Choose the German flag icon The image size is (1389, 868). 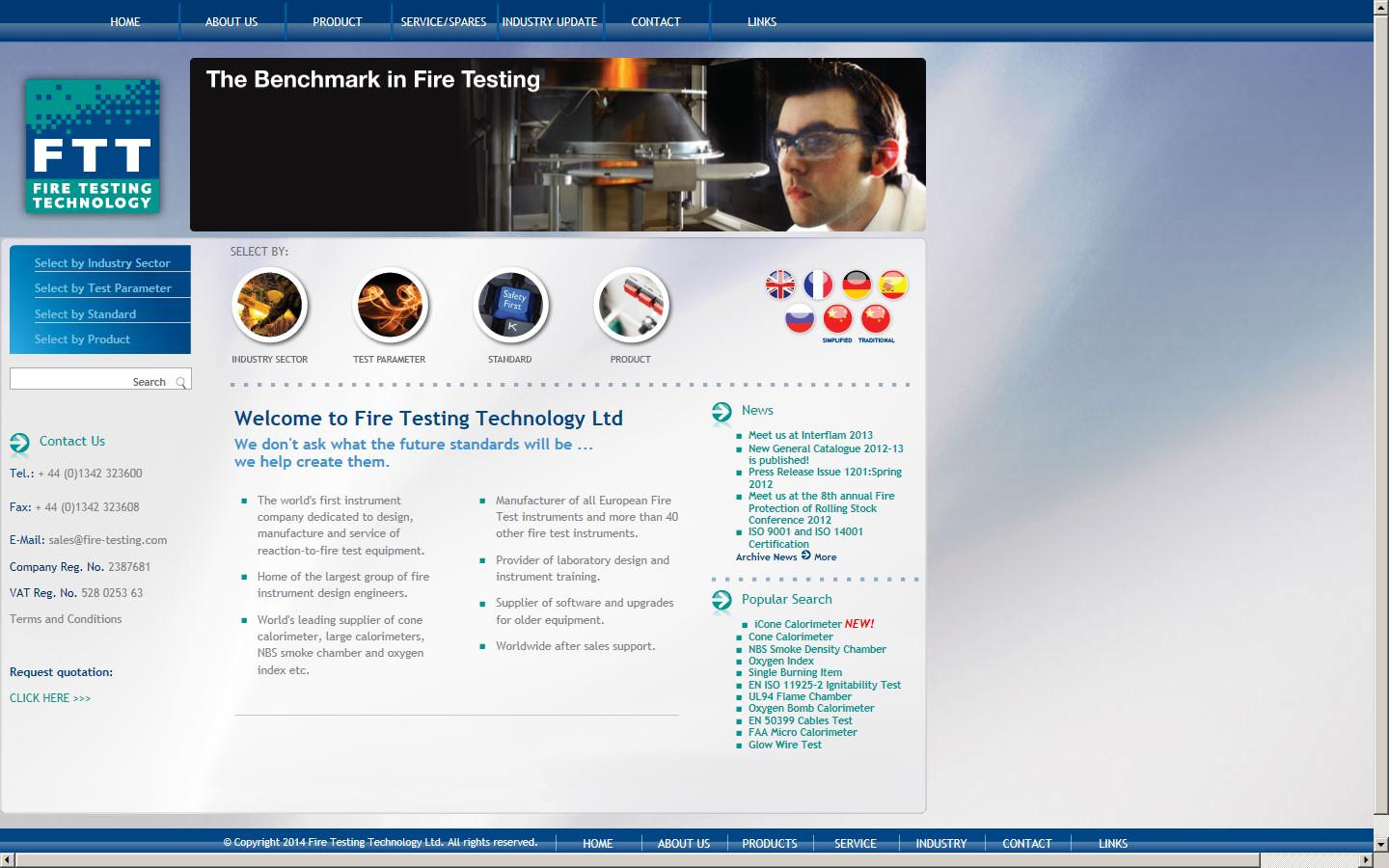(856, 285)
